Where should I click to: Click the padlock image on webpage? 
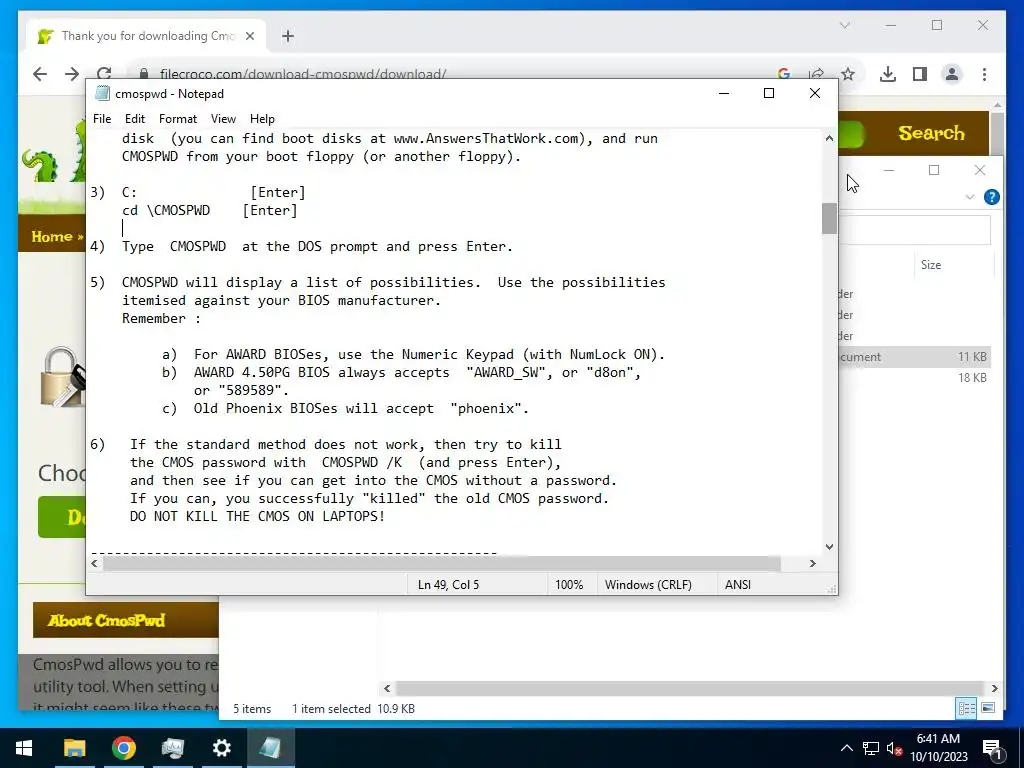(63, 377)
